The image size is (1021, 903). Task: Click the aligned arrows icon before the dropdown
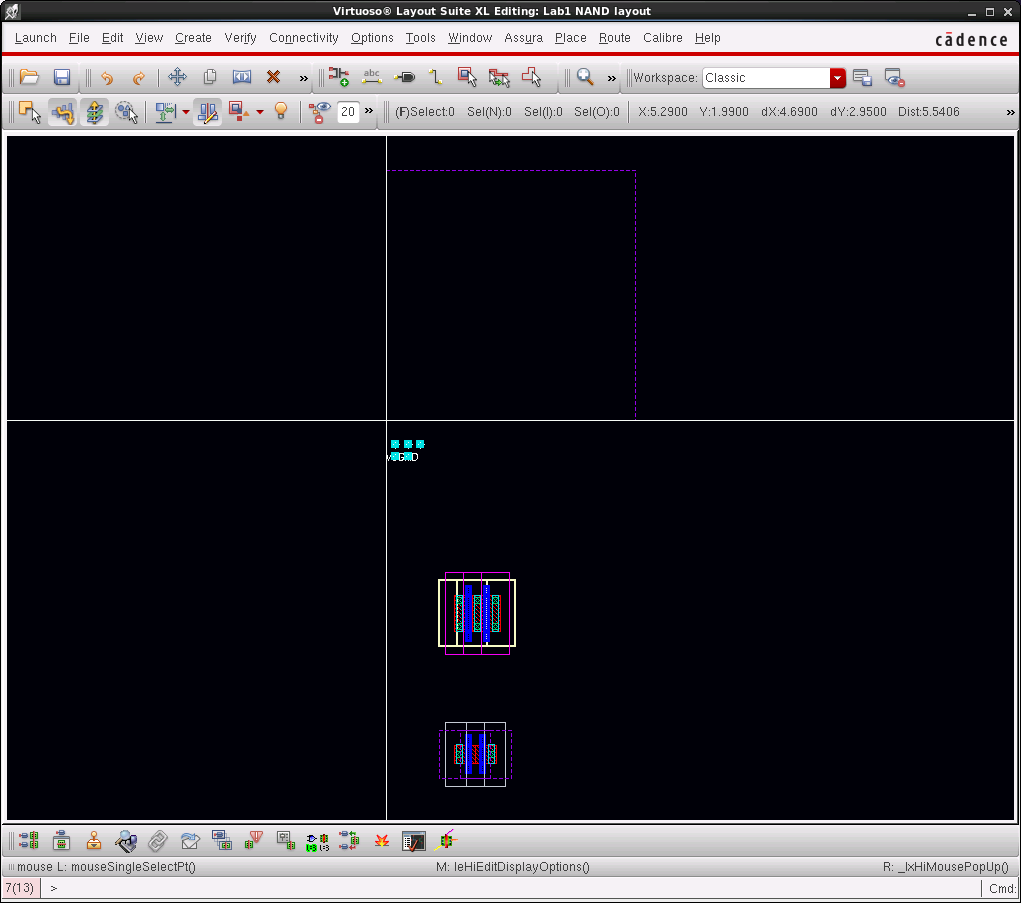(165, 112)
